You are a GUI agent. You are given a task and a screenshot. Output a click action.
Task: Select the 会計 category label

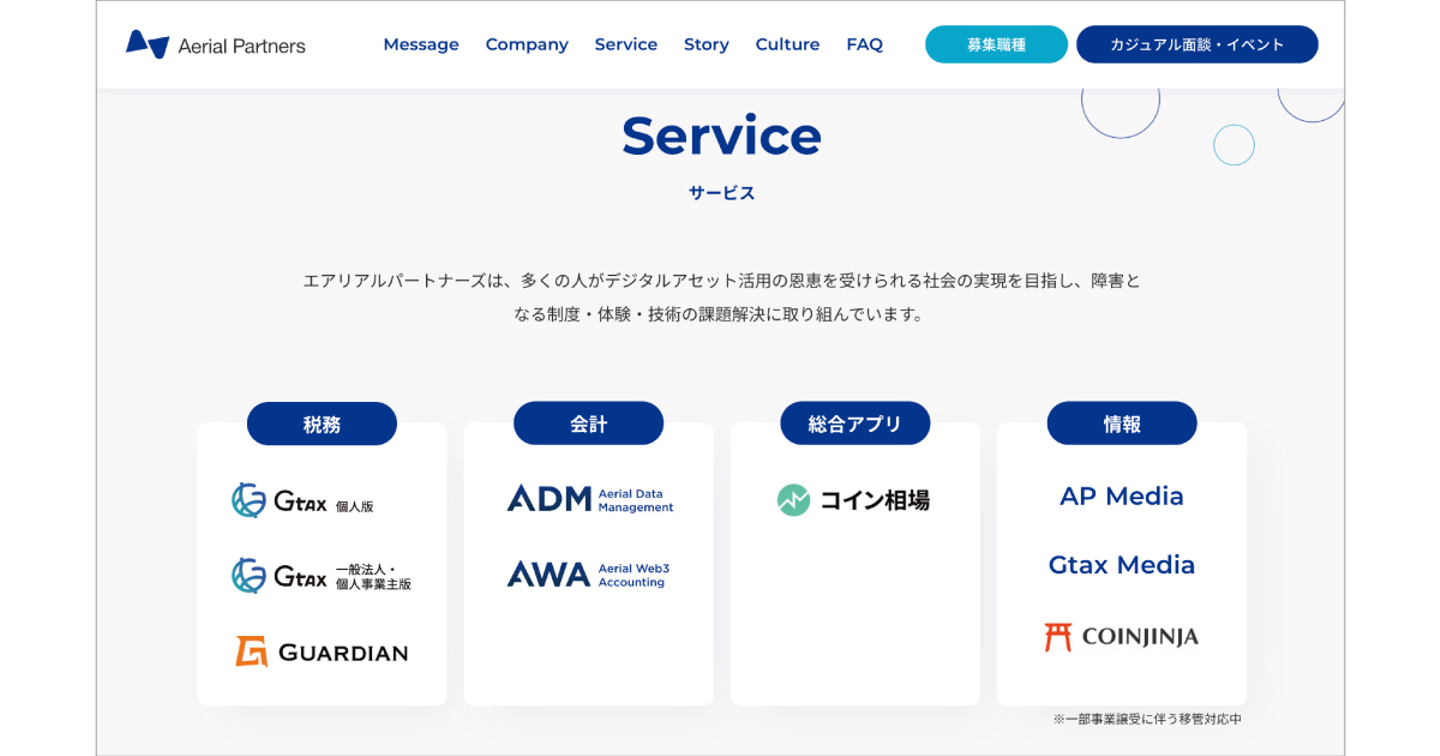(x=588, y=424)
